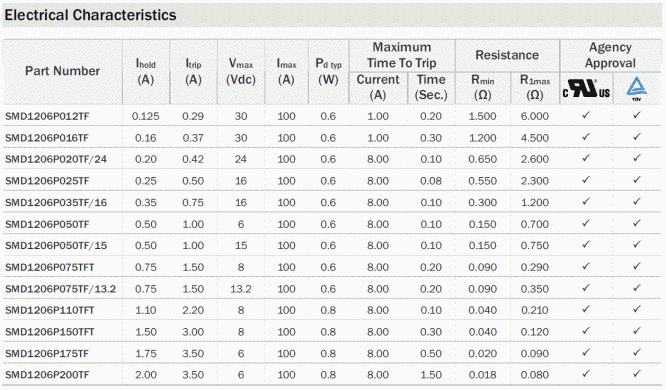
Task: Click the Imax (A) column header
Action: [286, 72]
